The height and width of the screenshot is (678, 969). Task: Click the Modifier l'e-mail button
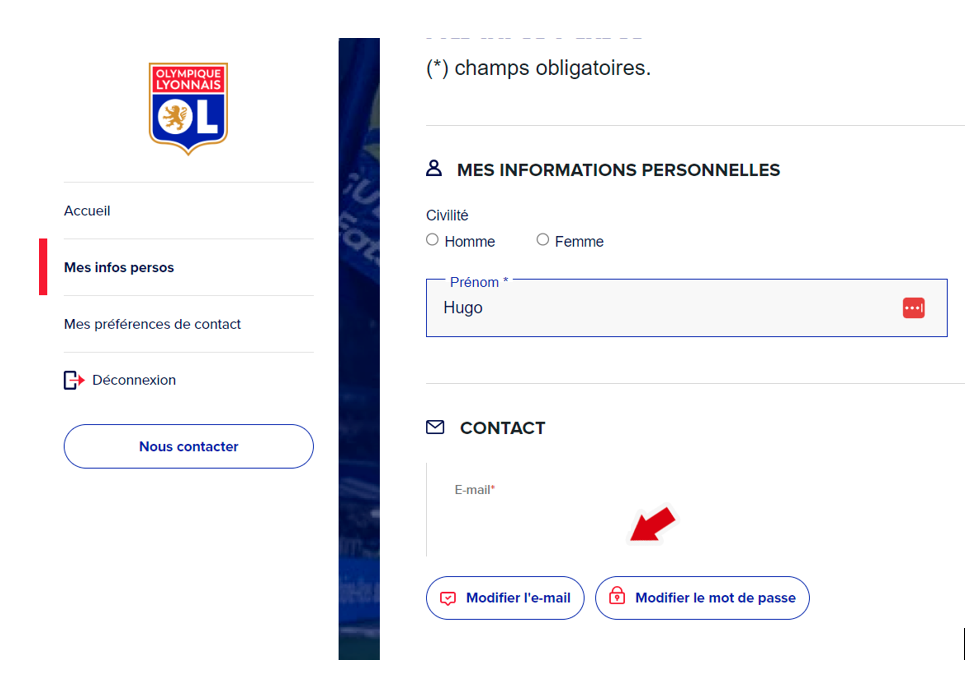pyautogui.click(x=505, y=598)
